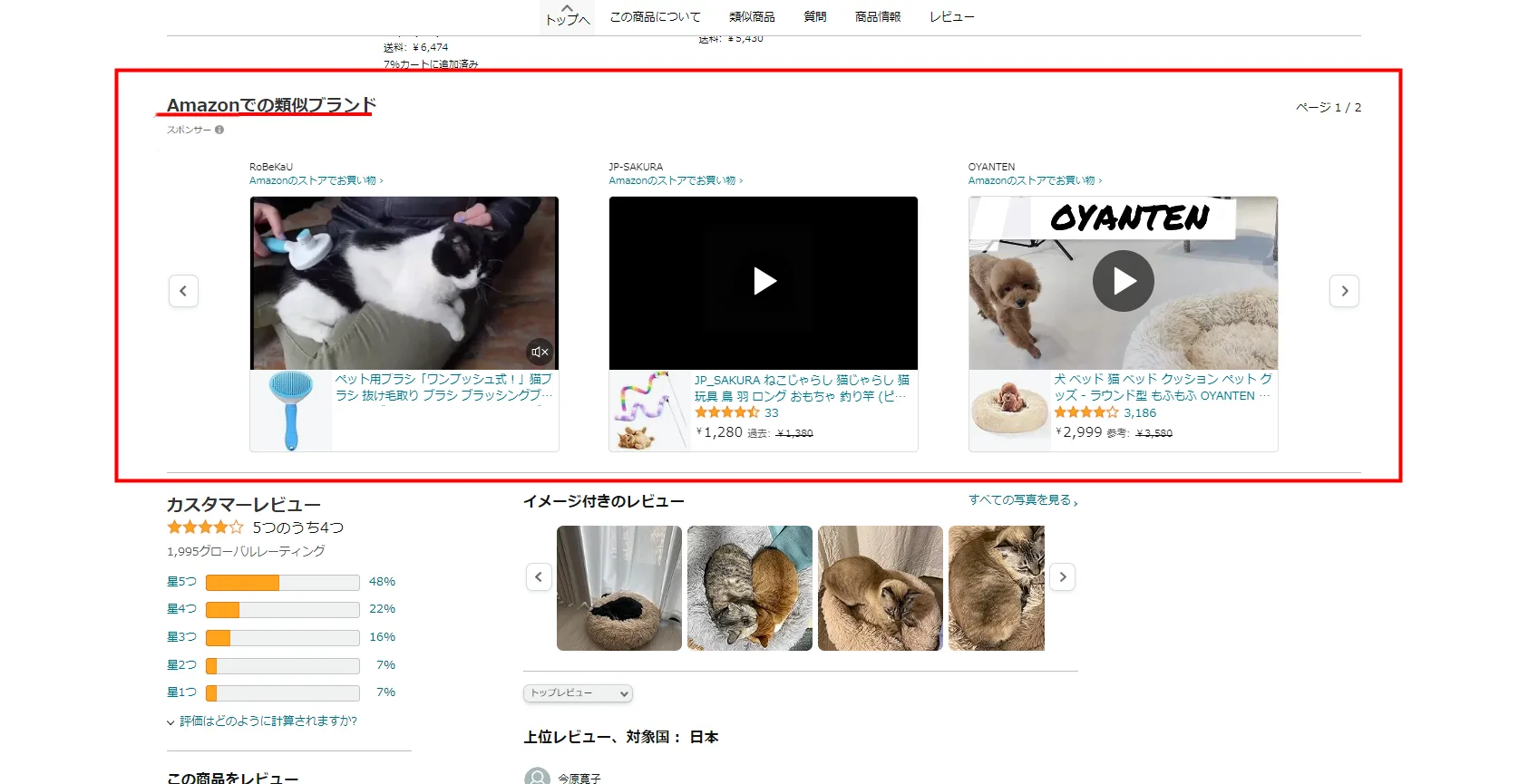Open the 33 ratings for JP_SAKURA toy
Image resolution: width=1538 pixels, height=784 pixels.
click(772, 412)
